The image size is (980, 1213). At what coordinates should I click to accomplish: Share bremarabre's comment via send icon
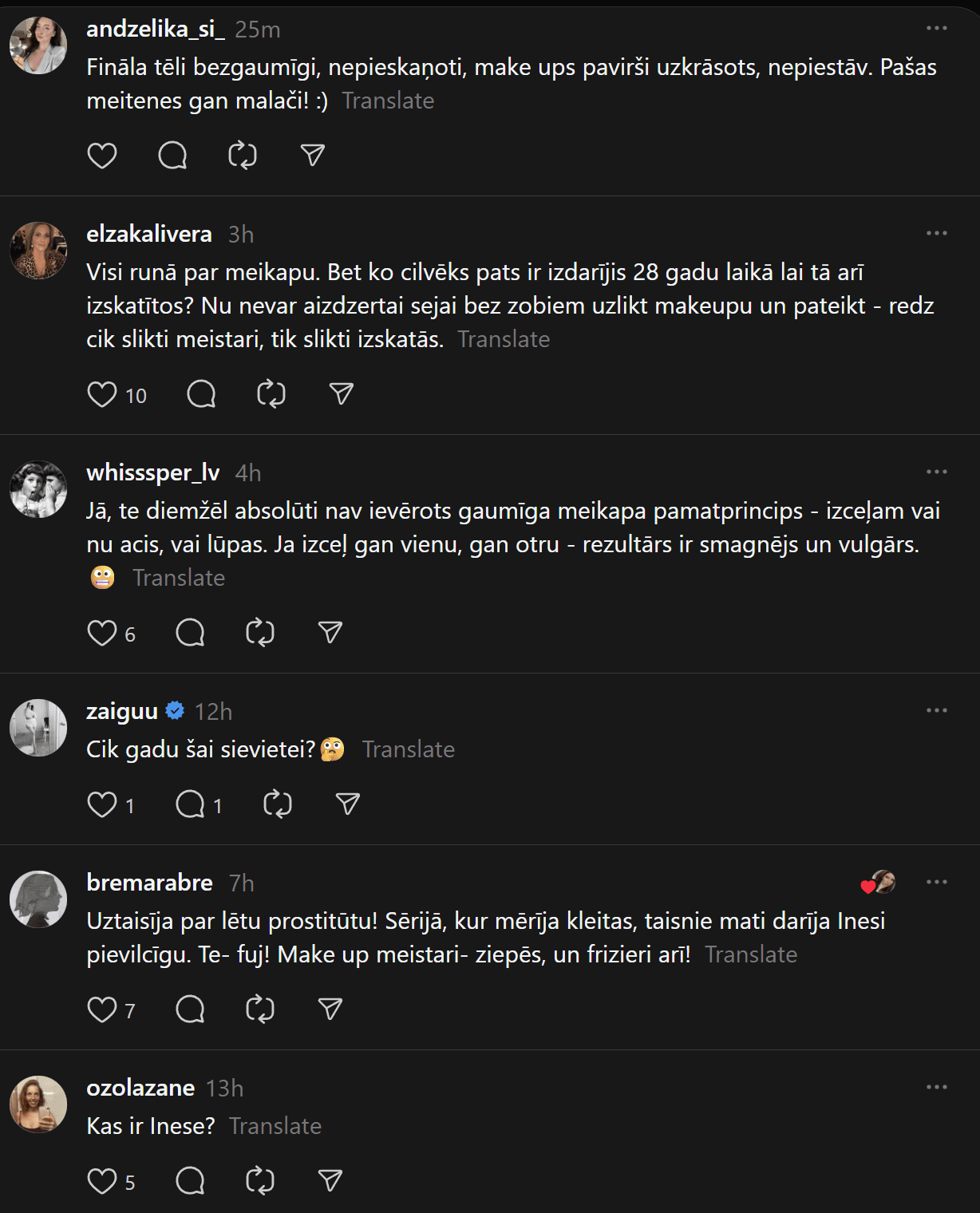[x=330, y=1010]
